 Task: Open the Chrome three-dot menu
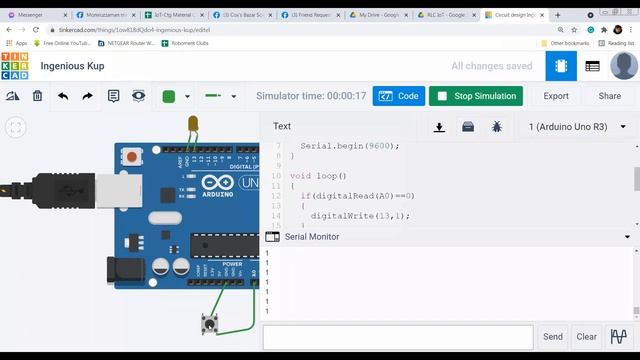click(x=631, y=30)
